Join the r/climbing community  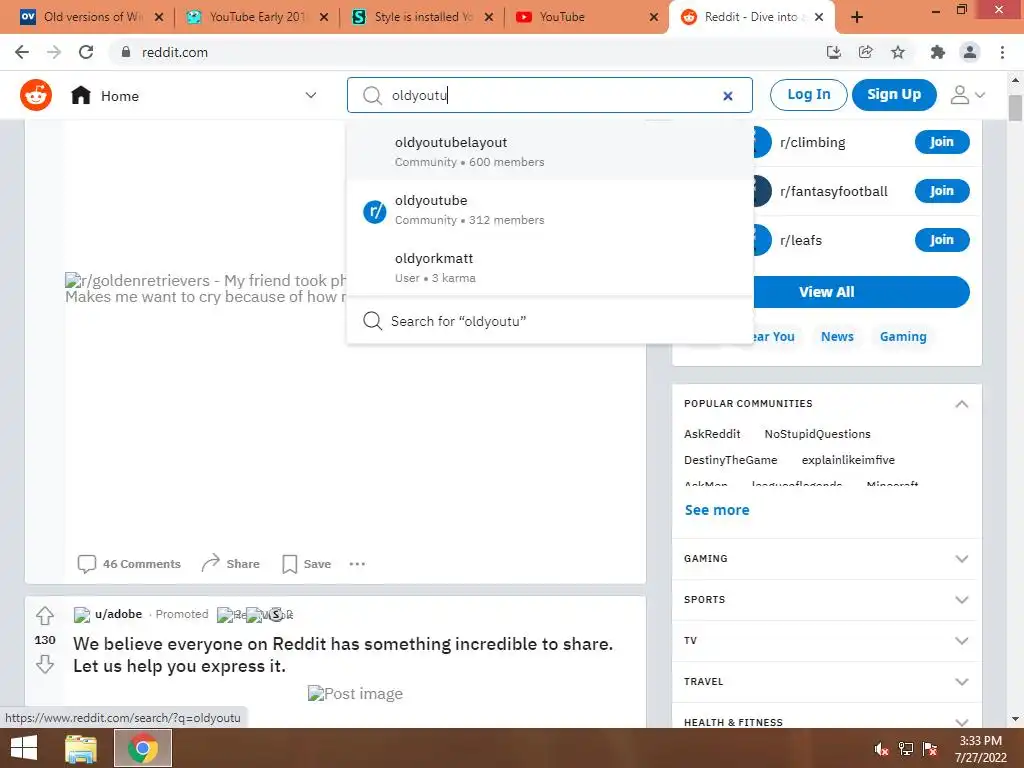tap(942, 142)
